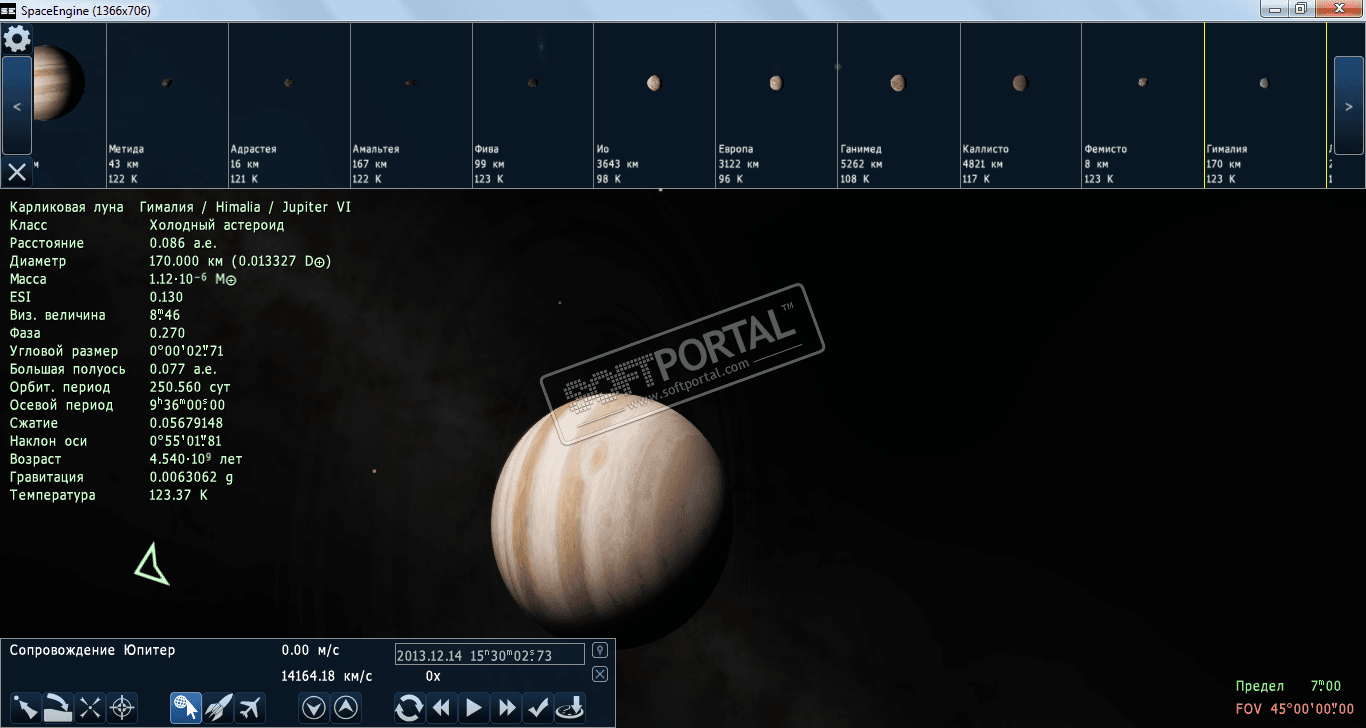The height and width of the screenshot is (728, 1366).
Task: Click the '14164.18 км/с' speed readout
Action: (x=327, y=676)
